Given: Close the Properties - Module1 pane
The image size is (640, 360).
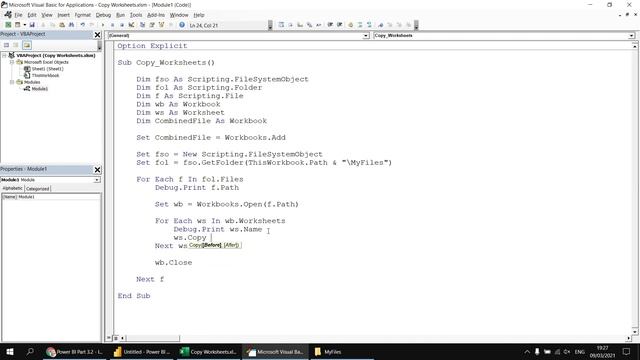Looking at the screenshot, I should [x=97, y=169].
